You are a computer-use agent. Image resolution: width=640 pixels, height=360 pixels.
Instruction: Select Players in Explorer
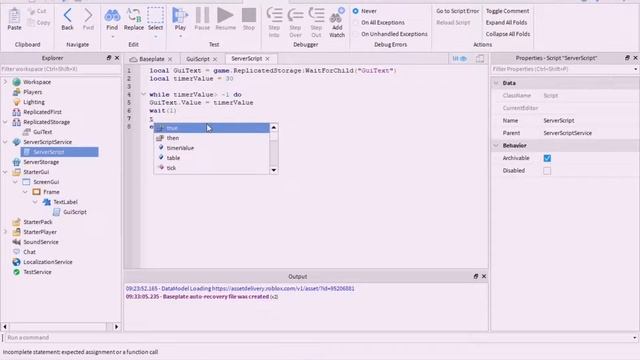[x=32, y=92]
